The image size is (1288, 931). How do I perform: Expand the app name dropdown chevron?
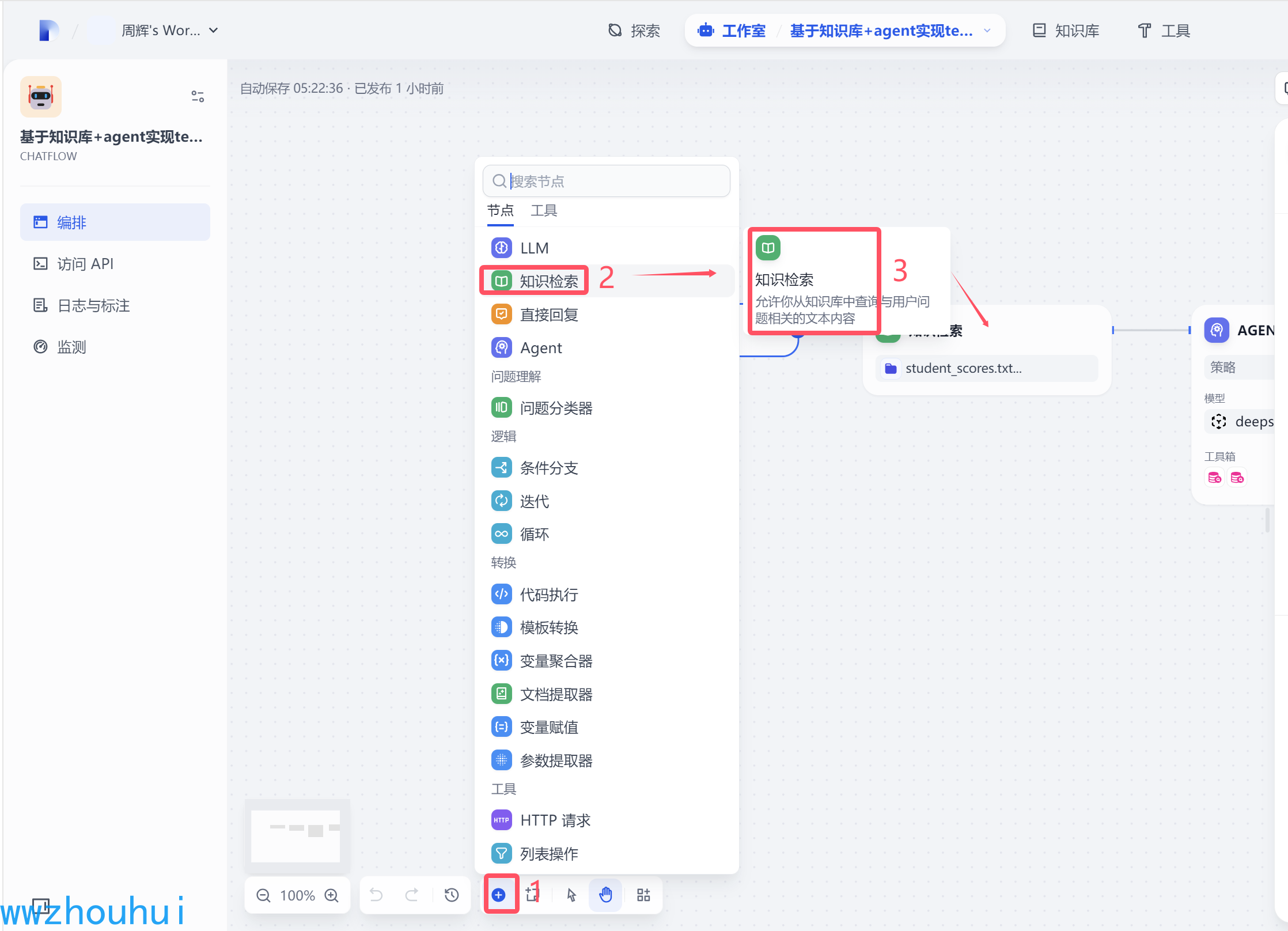point(987,31)
